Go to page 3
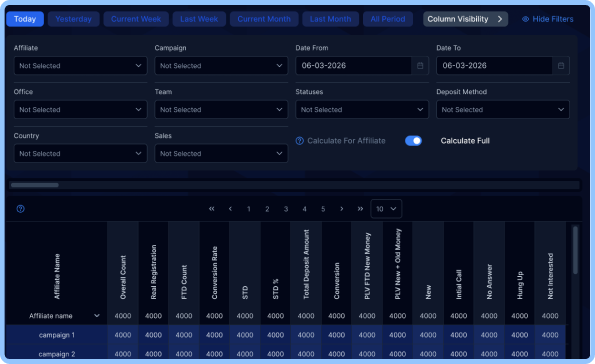This screenshot has height=364, width=595. pyautogui.click(x=286, y=209)
